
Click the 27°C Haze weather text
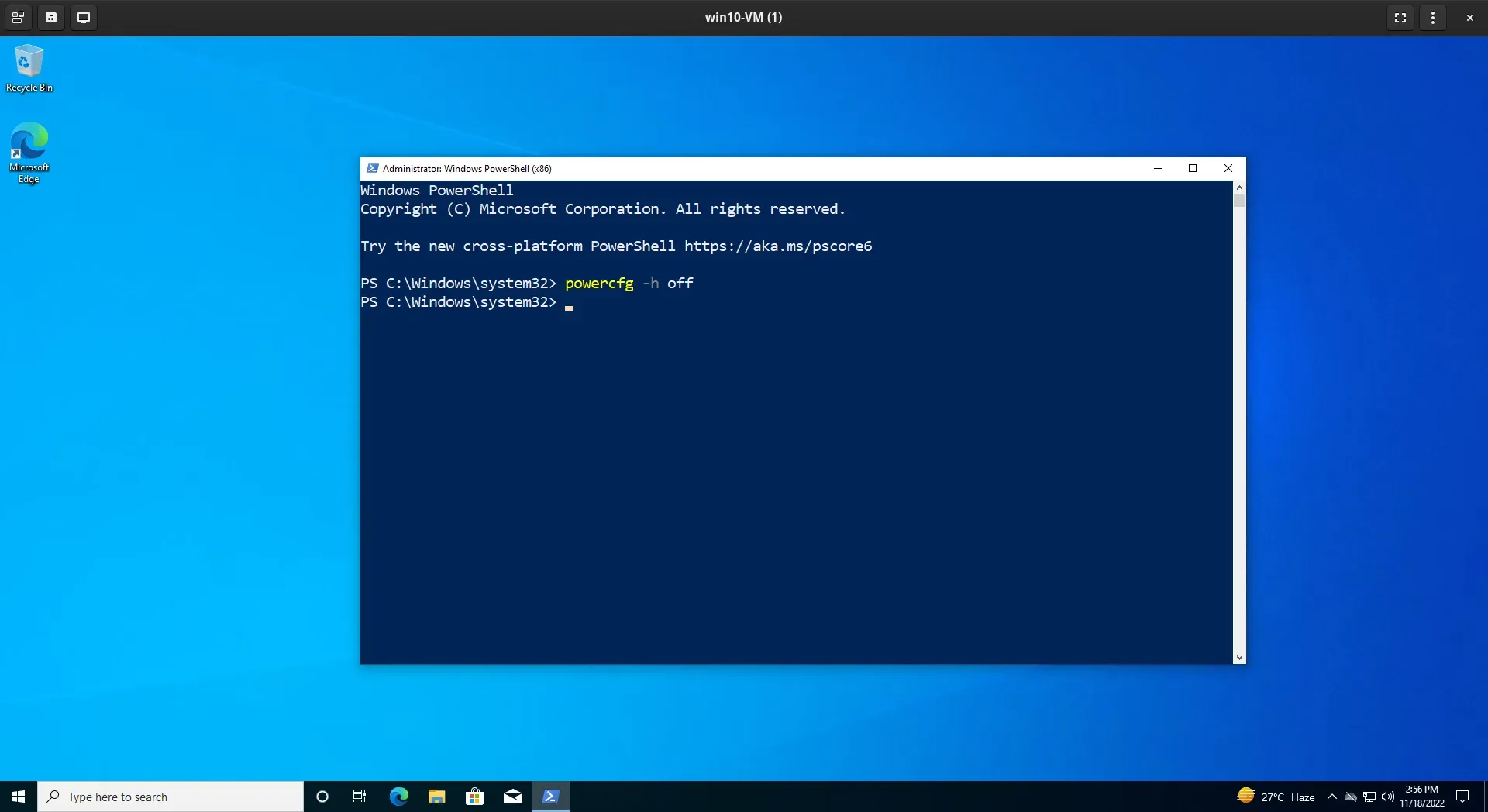click(x=1287, y=797)
